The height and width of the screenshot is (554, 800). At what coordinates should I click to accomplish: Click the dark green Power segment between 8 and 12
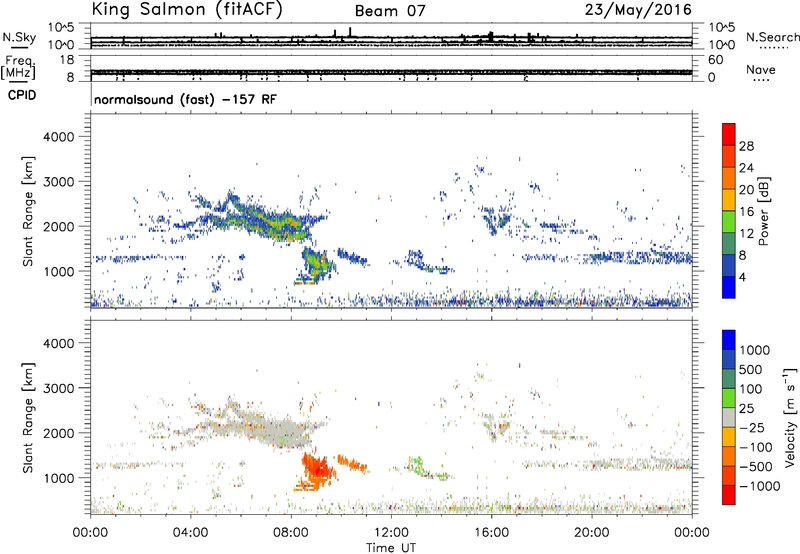pos(729,244)
